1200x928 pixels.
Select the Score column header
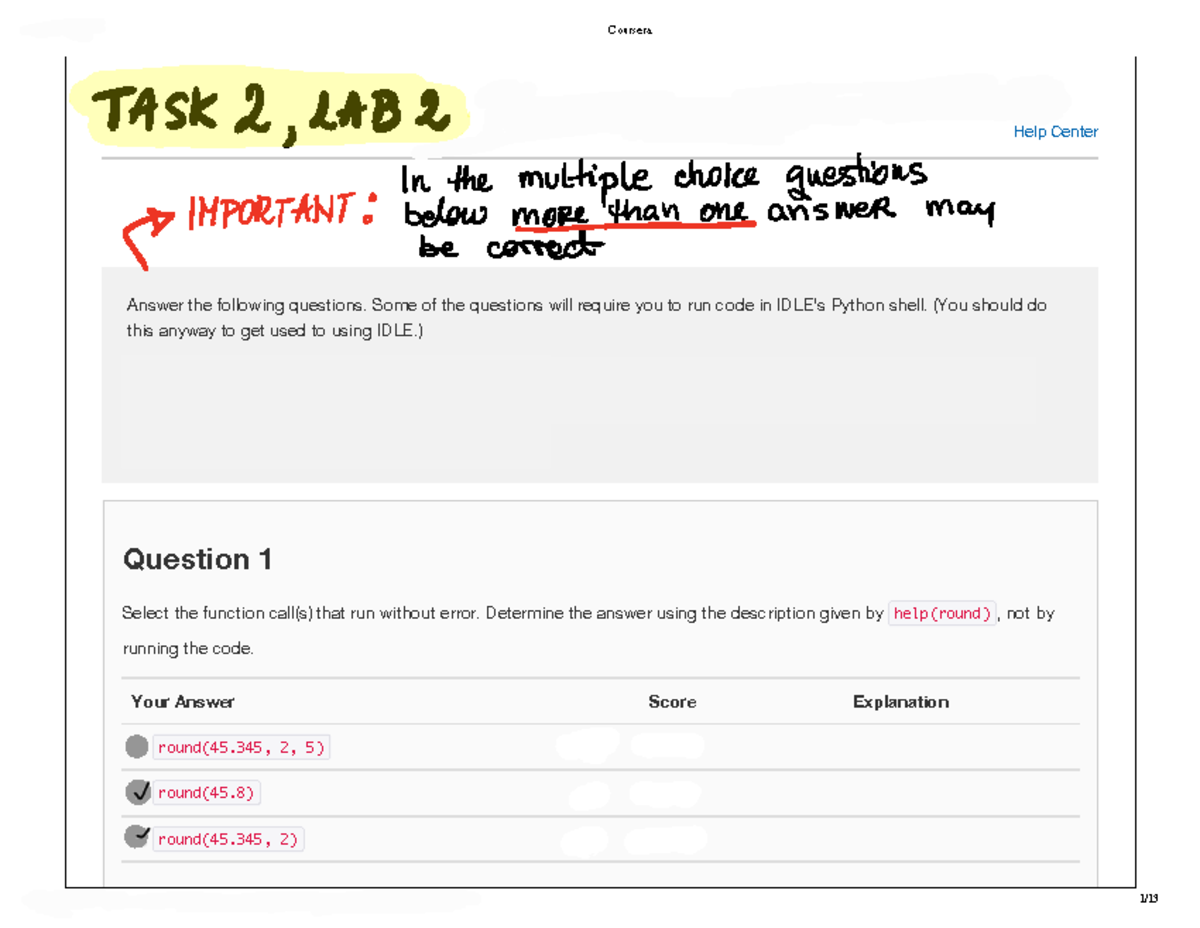click(671, 702)
